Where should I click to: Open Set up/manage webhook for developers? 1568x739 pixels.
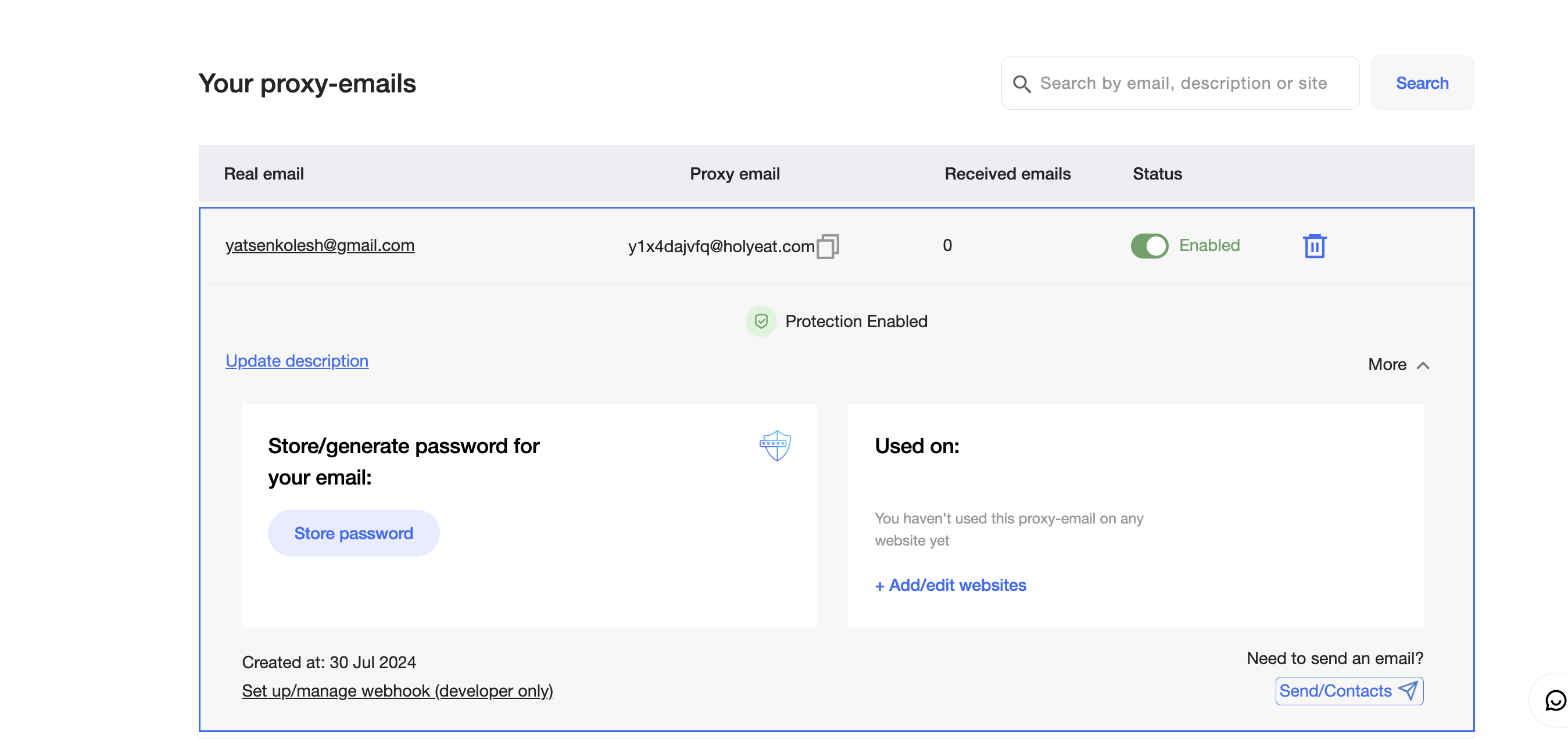click(397, 690)
